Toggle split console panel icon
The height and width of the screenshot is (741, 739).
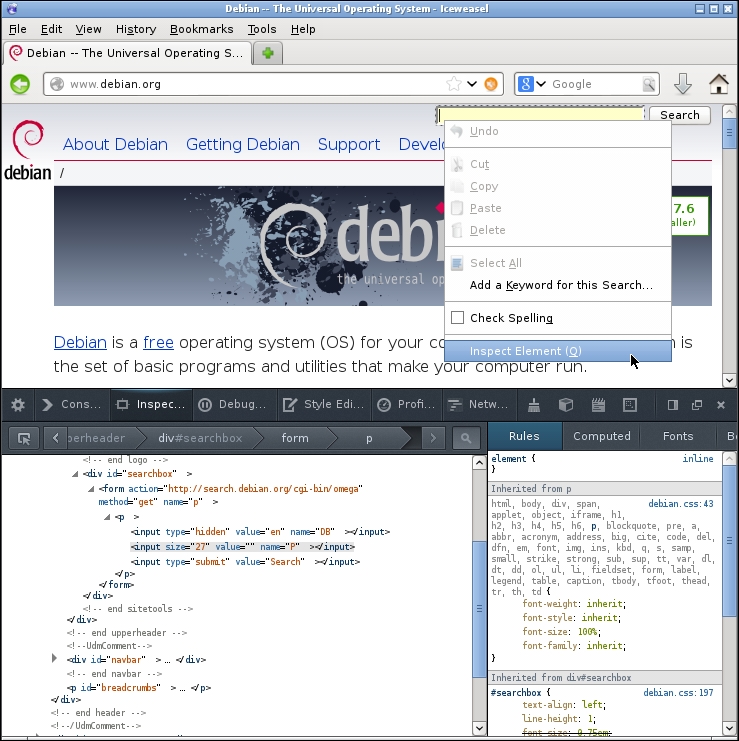pos(672,405)
